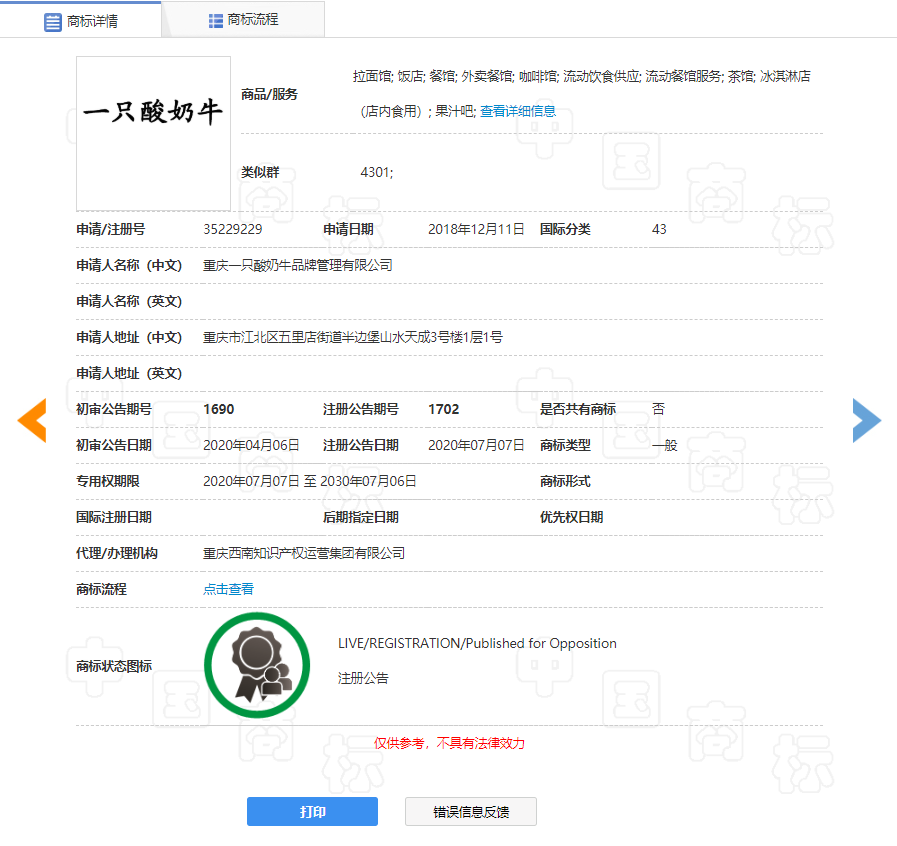Image resolution: width=897 pixels, height=846 pixels.
Task: Click the blue next-record arrow
Action: (x=866, y=420)
